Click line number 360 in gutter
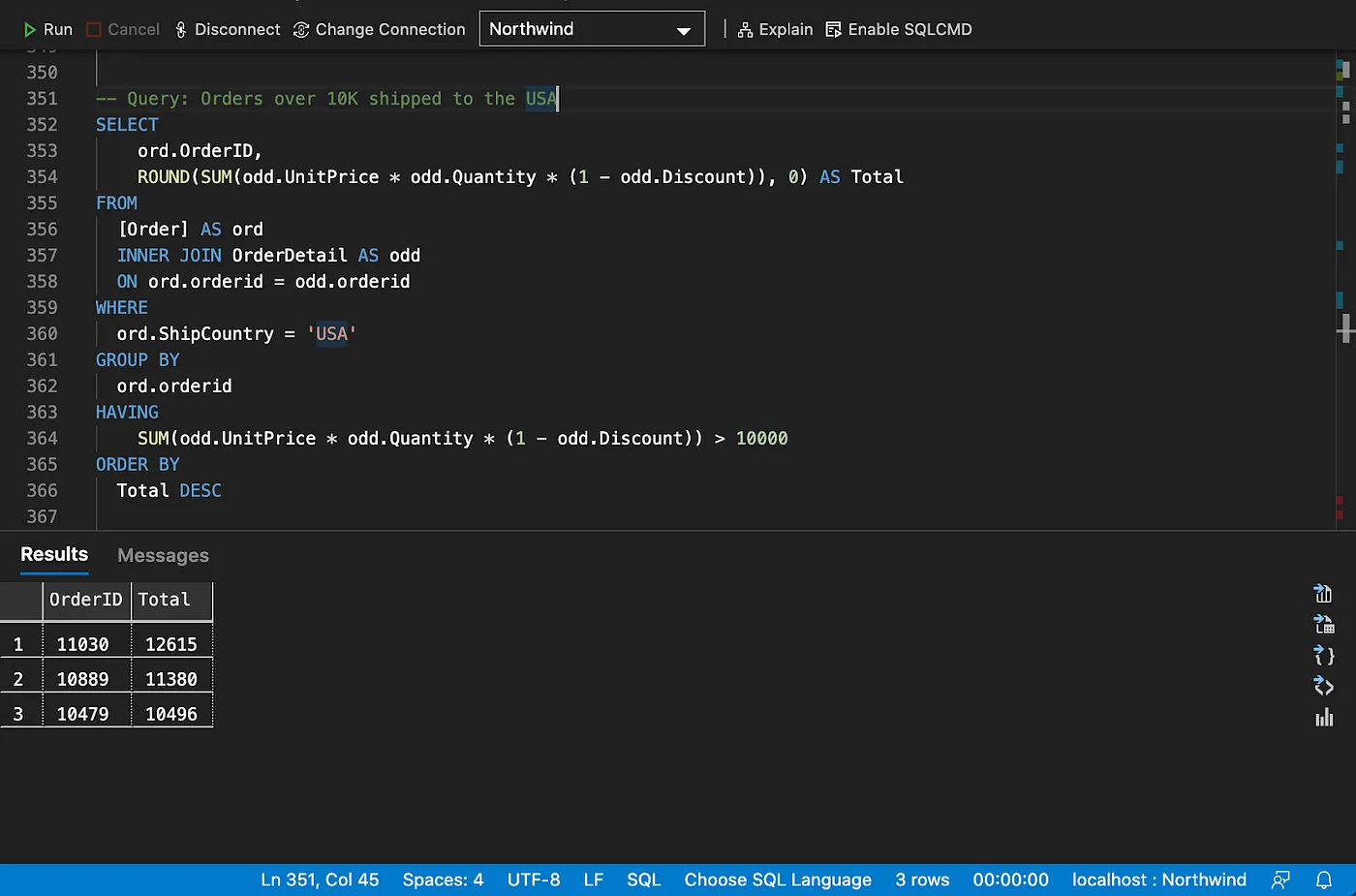This screenshot has width=1356, height=896. click(42, 334)
